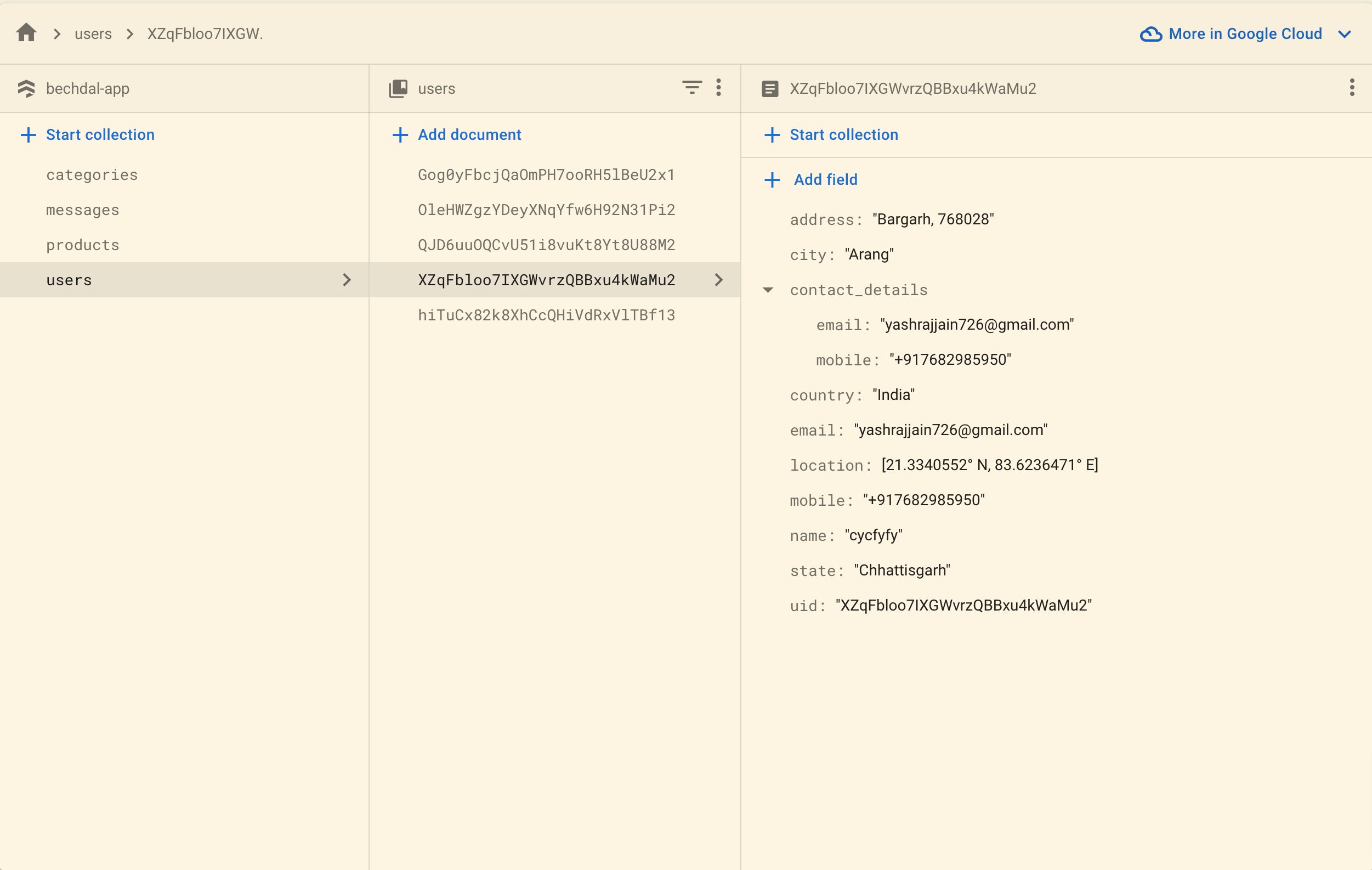Click users link in breadcrumb
The height and width of the screenshot is (870, 1372).
click(93, 34)
